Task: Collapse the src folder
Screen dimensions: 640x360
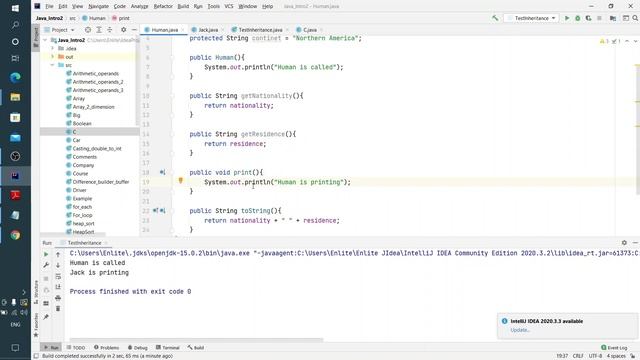Action: click(52, 65)
